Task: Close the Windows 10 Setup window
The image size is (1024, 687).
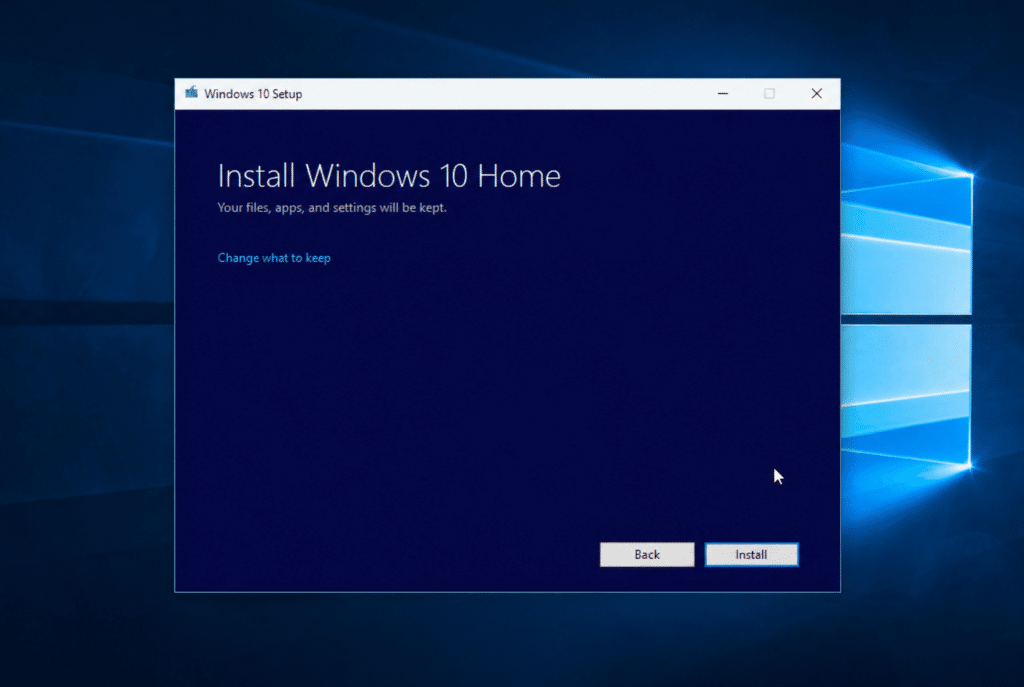Action: 816,93
